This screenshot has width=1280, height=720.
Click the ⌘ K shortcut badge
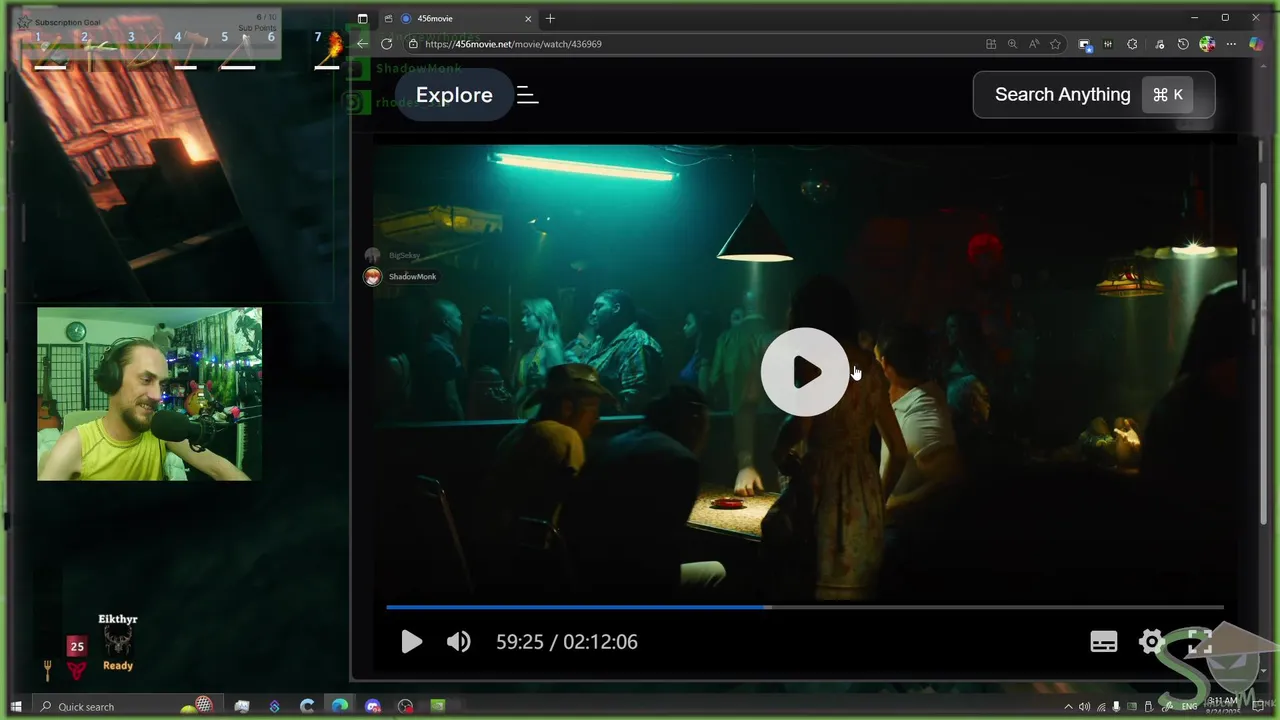(x=1168, y=95)
